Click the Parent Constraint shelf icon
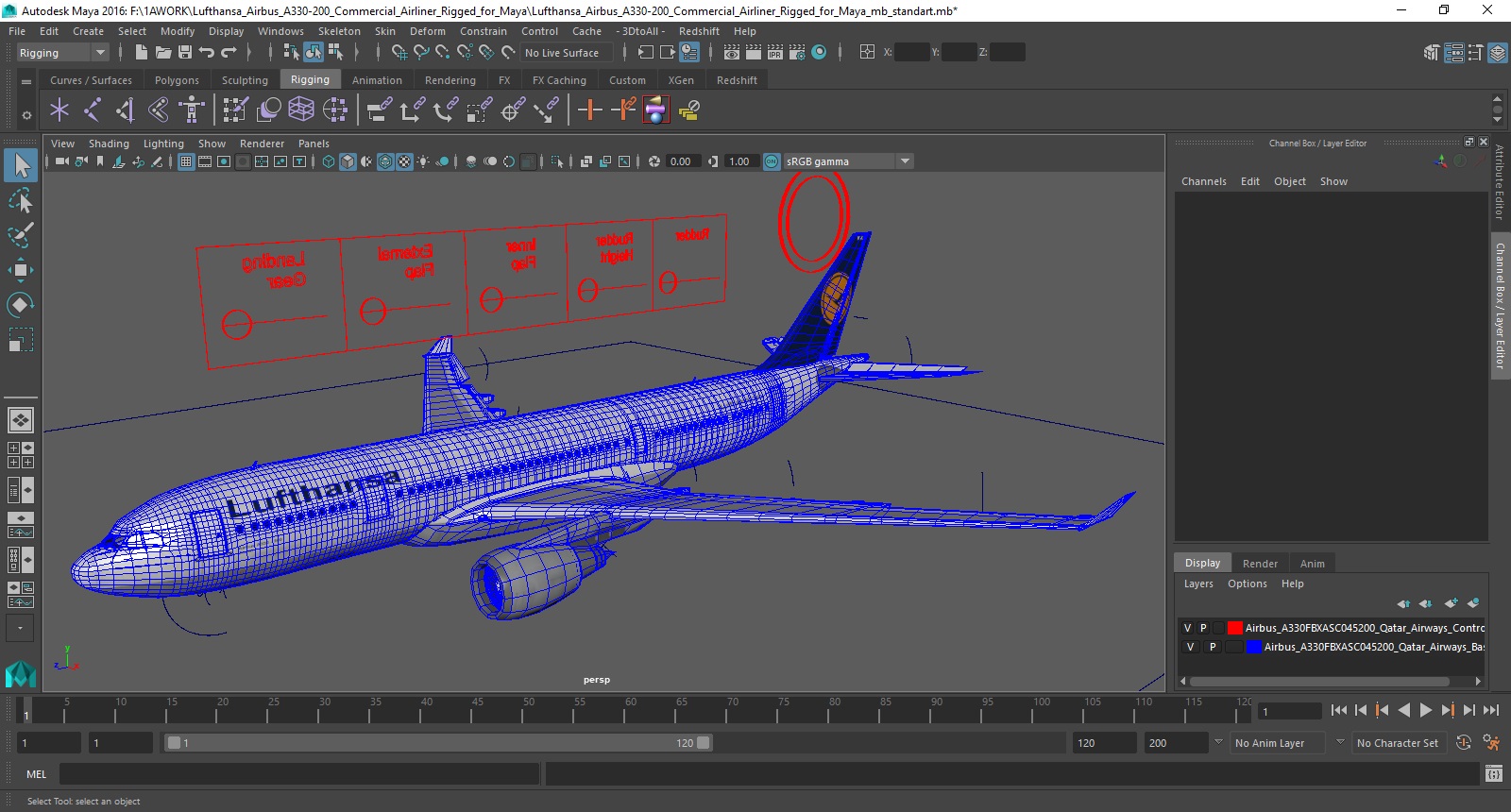This screenshot has height=812, width=1511. coord(380,110)
